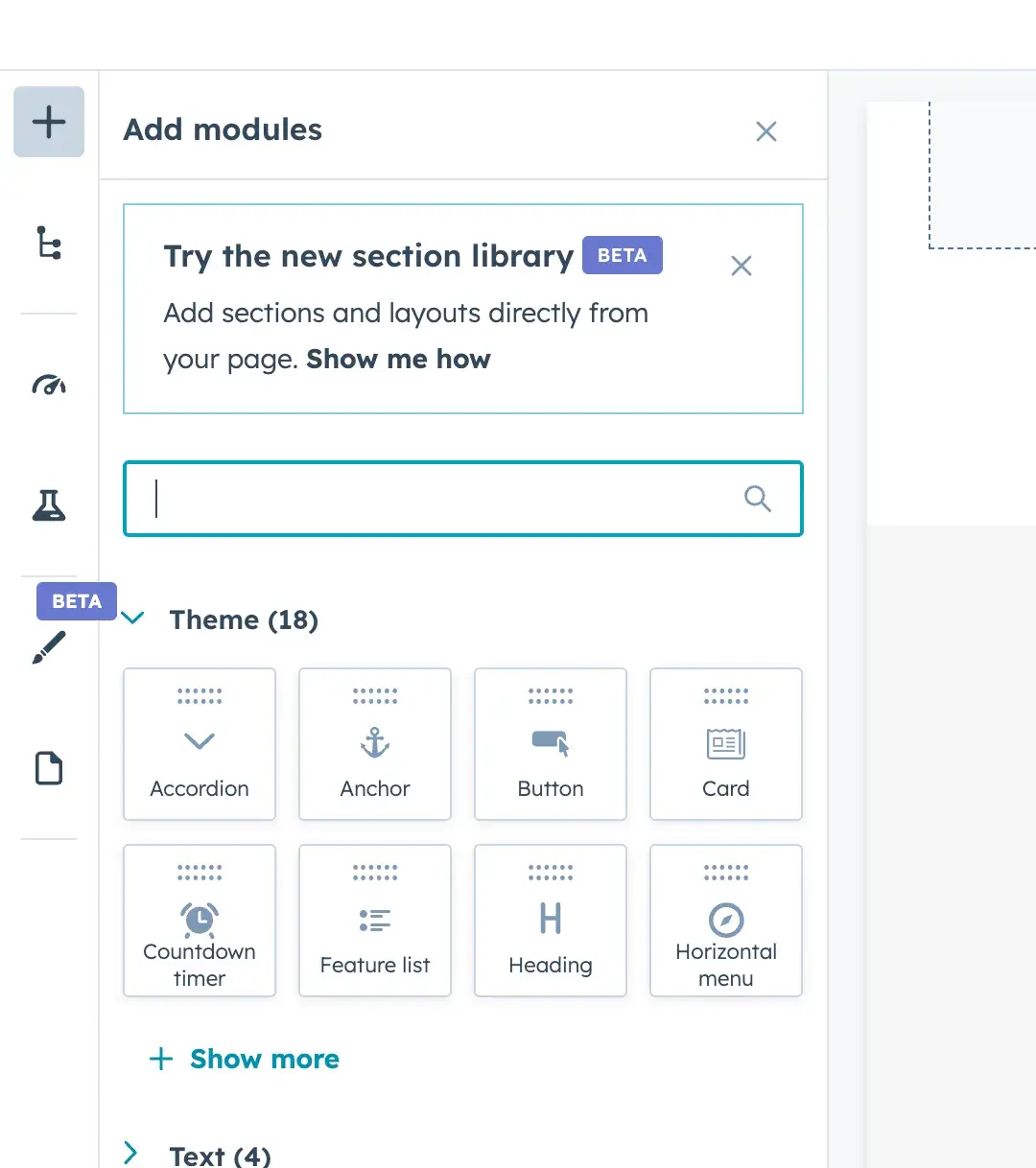Viewport: 1036px width, 1168px height.
Task: Select the Horizontal menu module
Action: coord(725,921)
